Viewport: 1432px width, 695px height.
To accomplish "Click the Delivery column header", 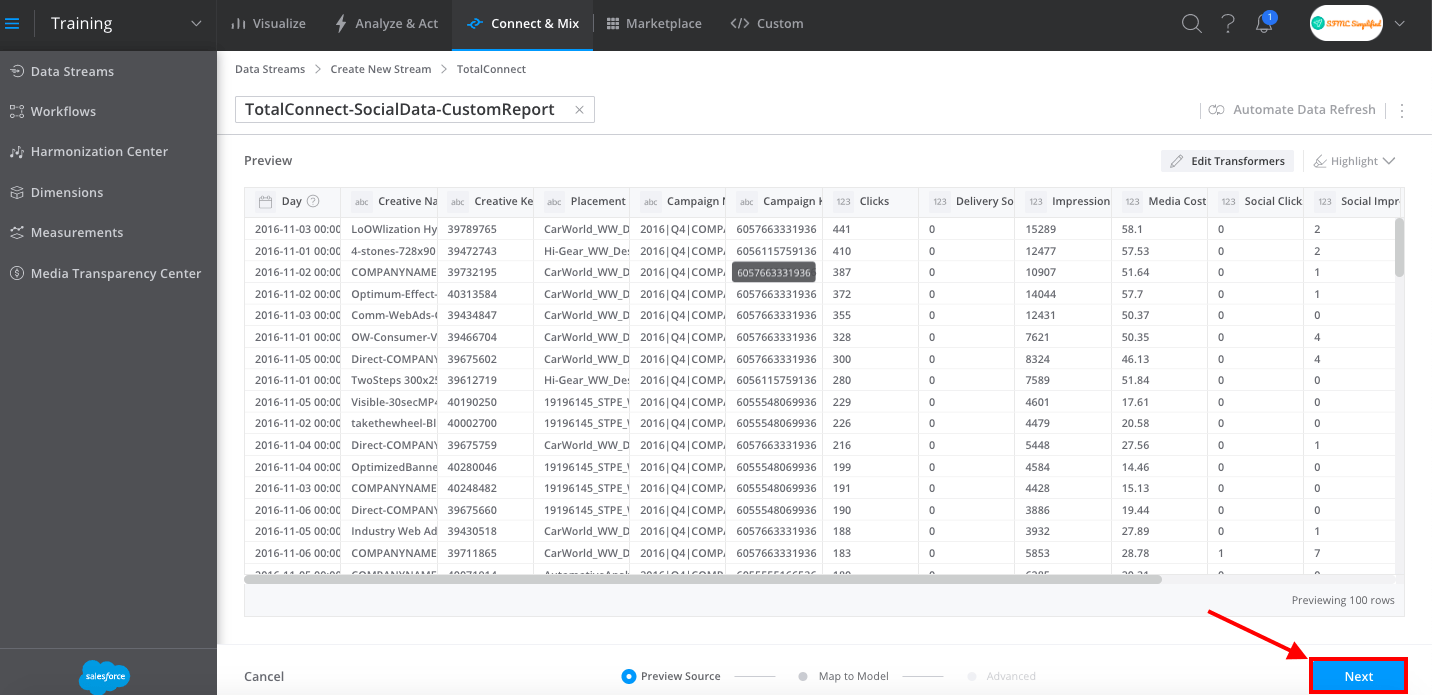I will click(x=966, y=202).
